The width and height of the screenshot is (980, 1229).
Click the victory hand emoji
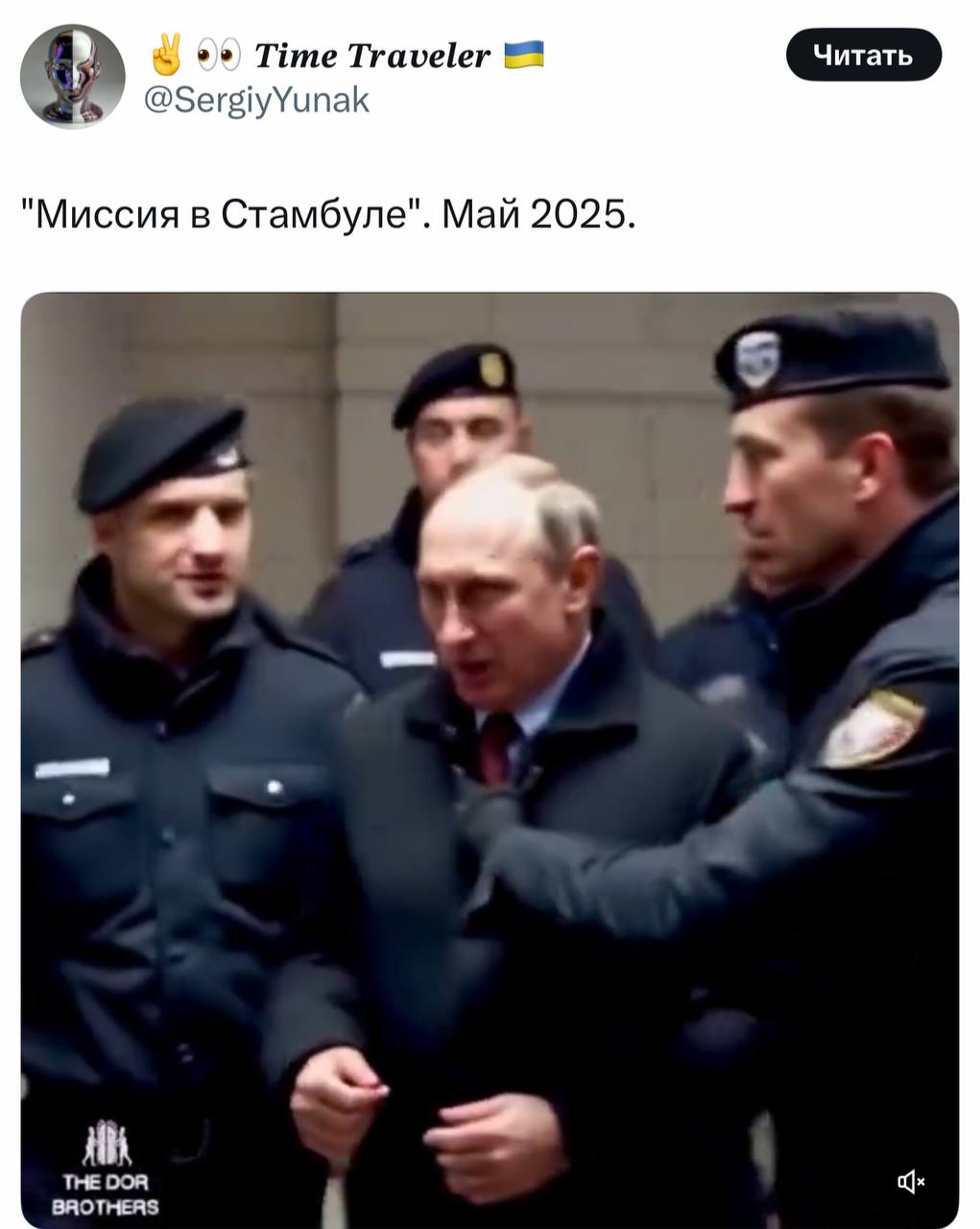[x=166, y=55]
